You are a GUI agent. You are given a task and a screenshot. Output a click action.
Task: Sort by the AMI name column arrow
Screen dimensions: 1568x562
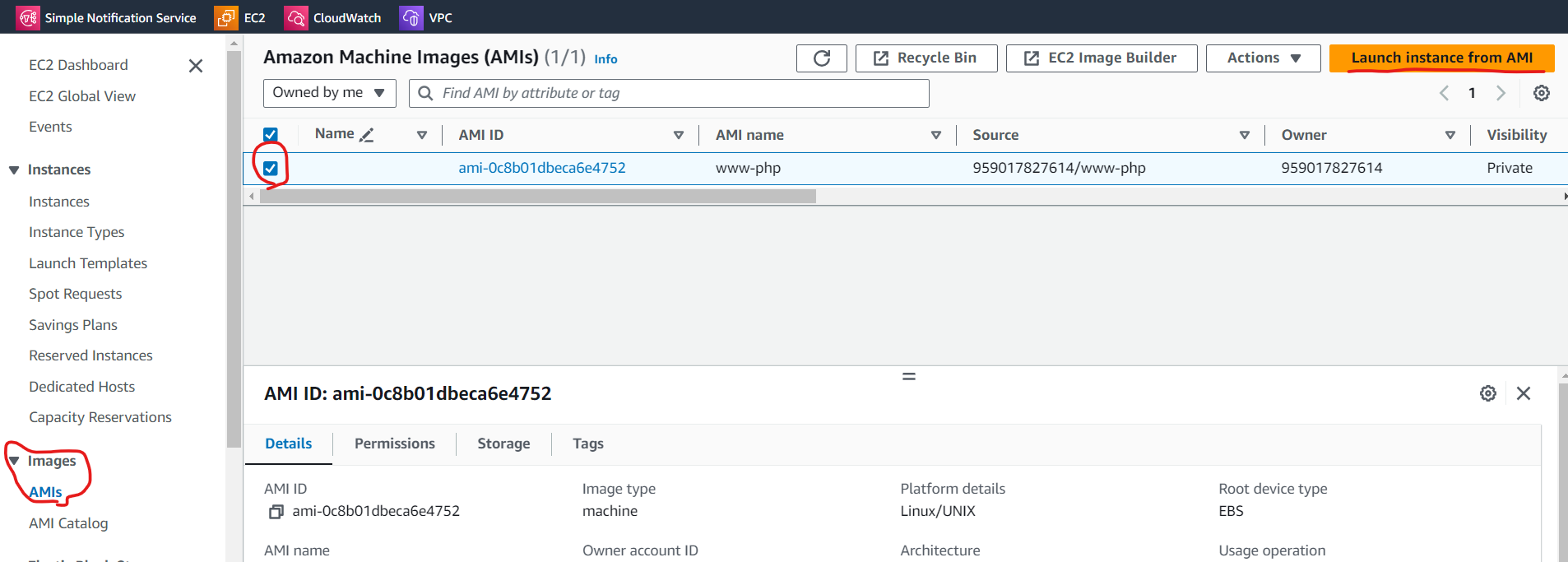936,135
